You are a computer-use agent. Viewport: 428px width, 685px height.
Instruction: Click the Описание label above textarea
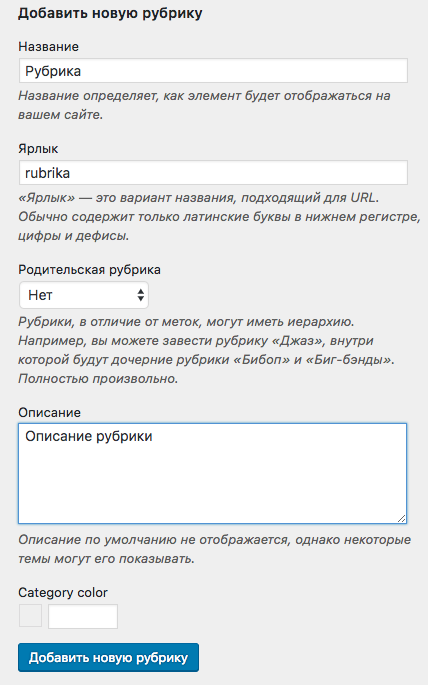pos(49,412)
